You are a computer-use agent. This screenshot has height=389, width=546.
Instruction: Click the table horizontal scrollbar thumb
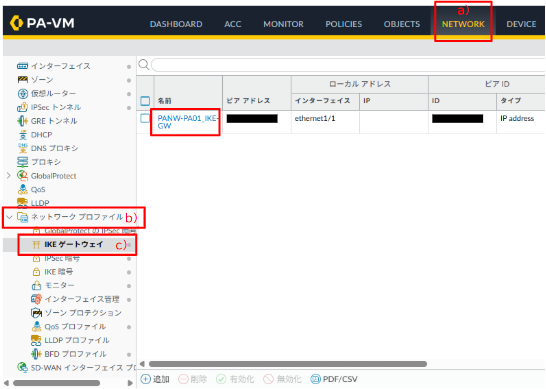[x=288, y=364]
